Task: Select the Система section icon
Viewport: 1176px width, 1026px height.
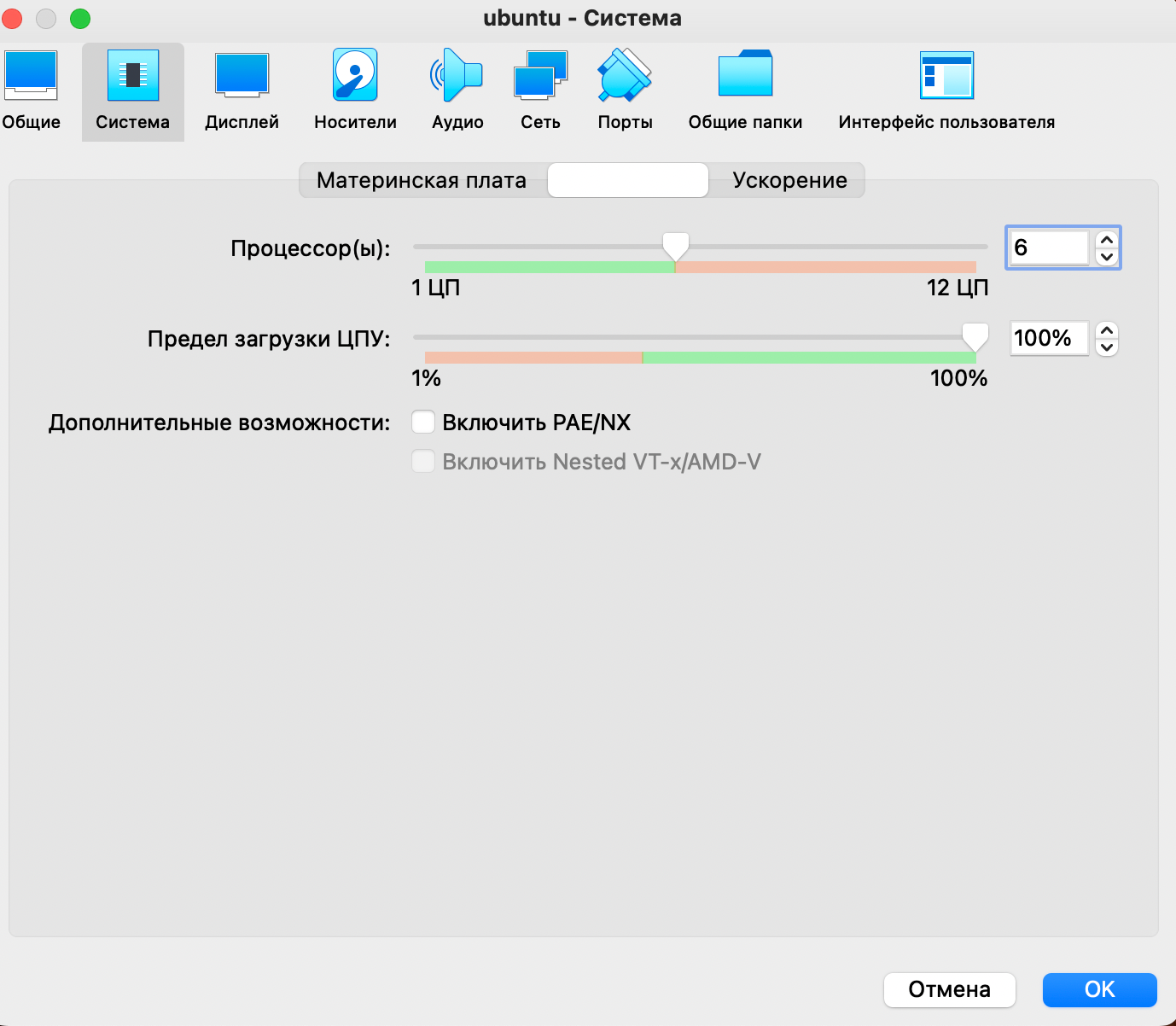Action: click(133, 77)
